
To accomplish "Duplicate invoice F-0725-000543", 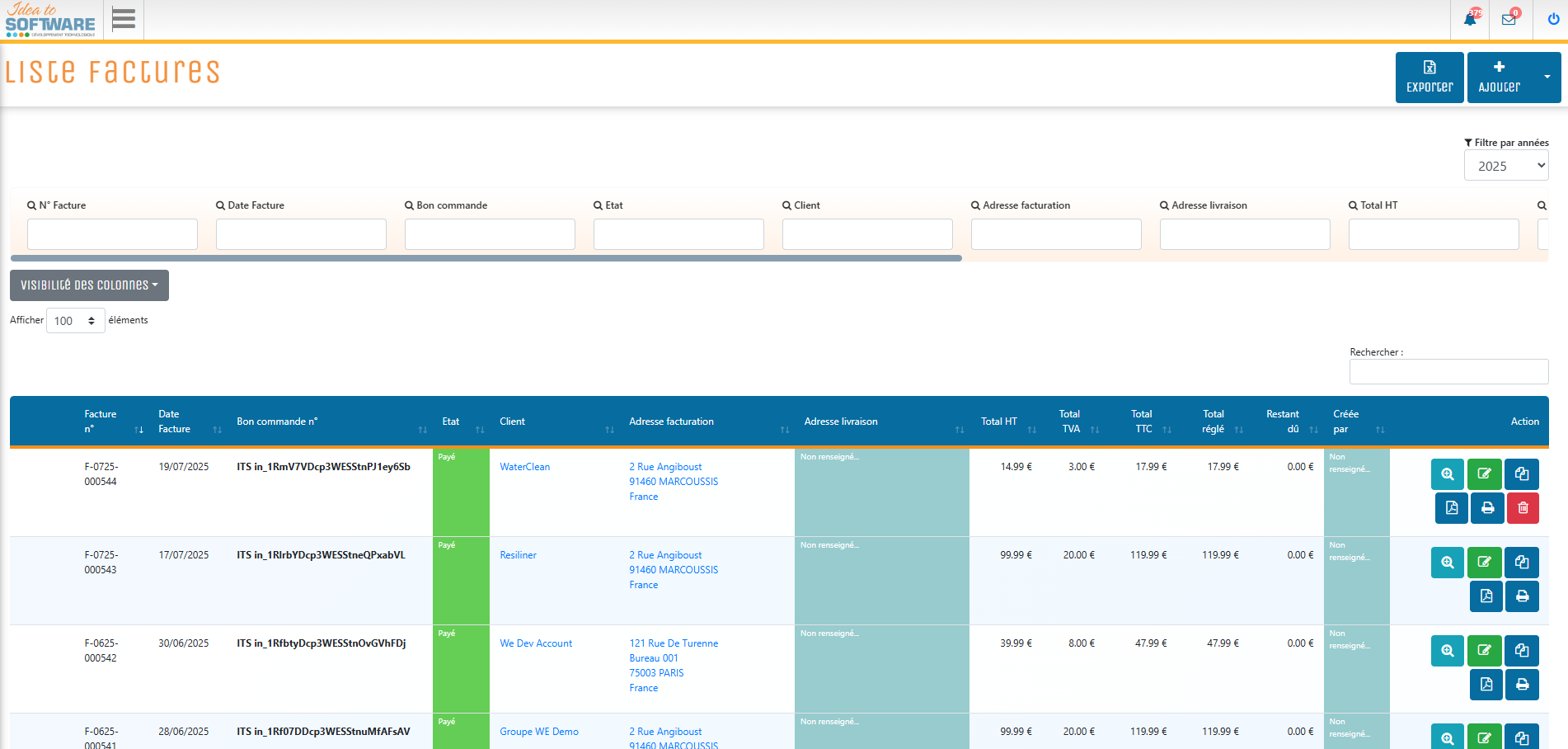I will [x=1521, y=563].
